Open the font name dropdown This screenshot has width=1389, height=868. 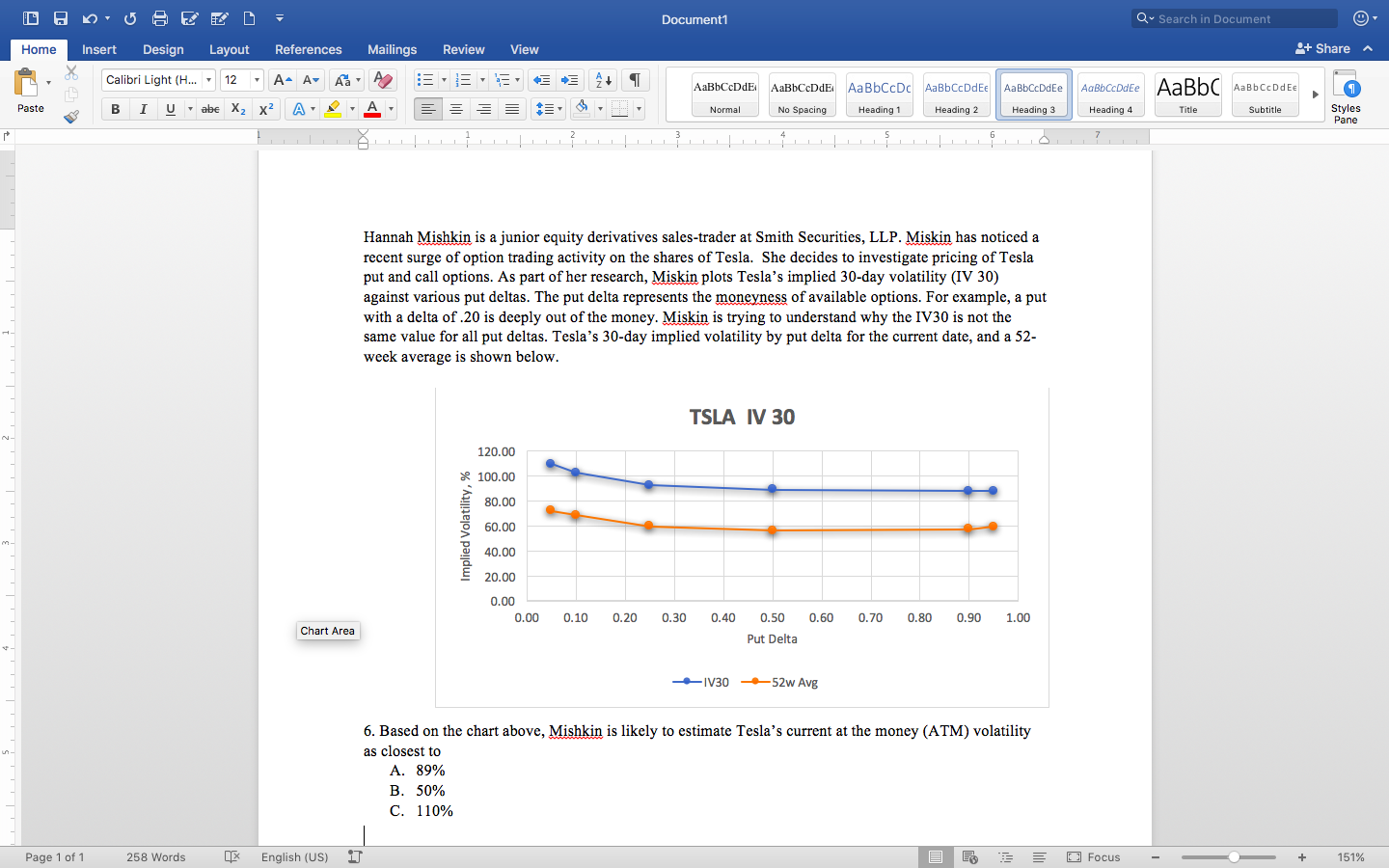click(x=208, y=80)
